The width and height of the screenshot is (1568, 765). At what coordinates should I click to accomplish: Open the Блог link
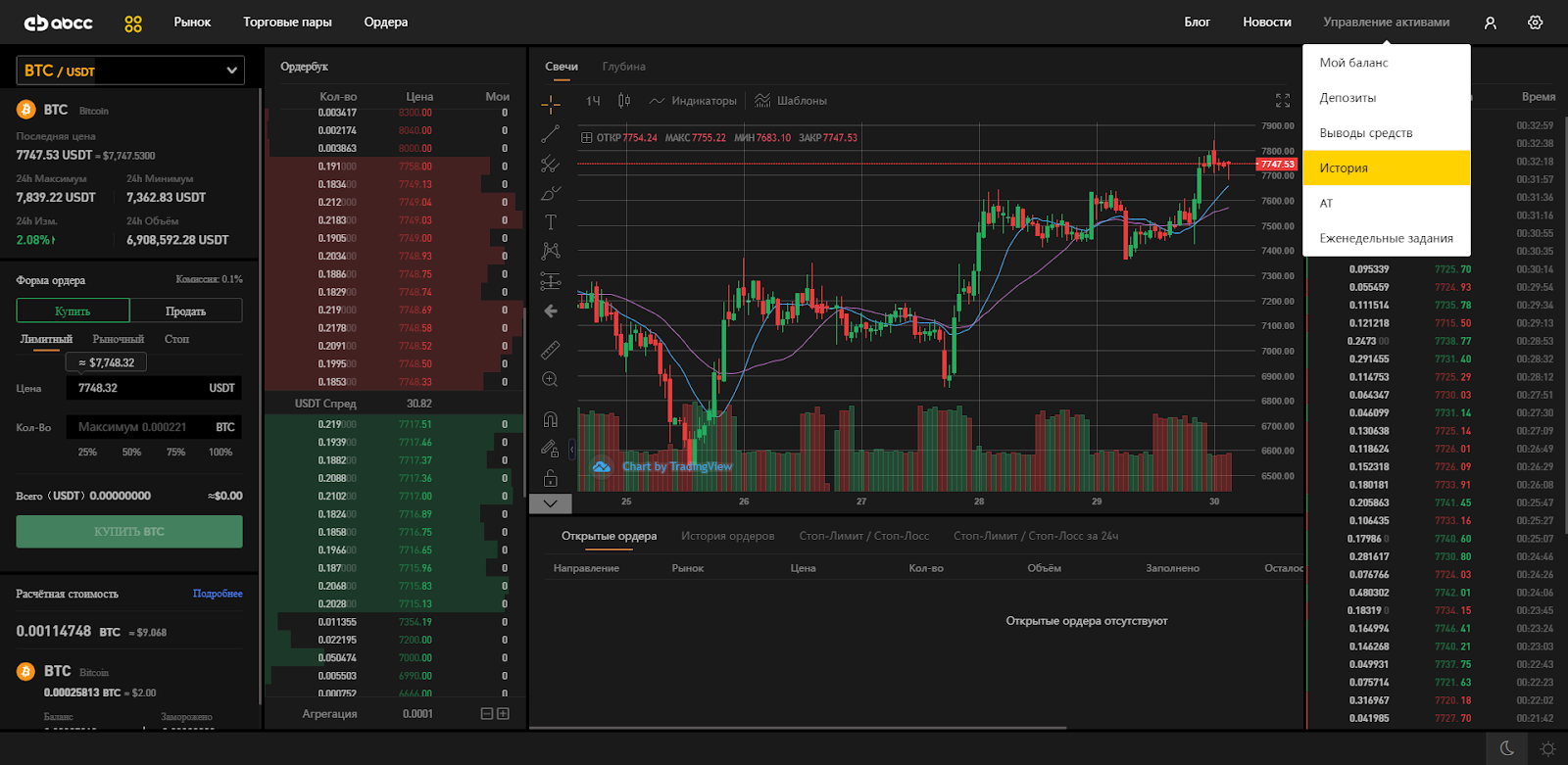pos(1198,23)
